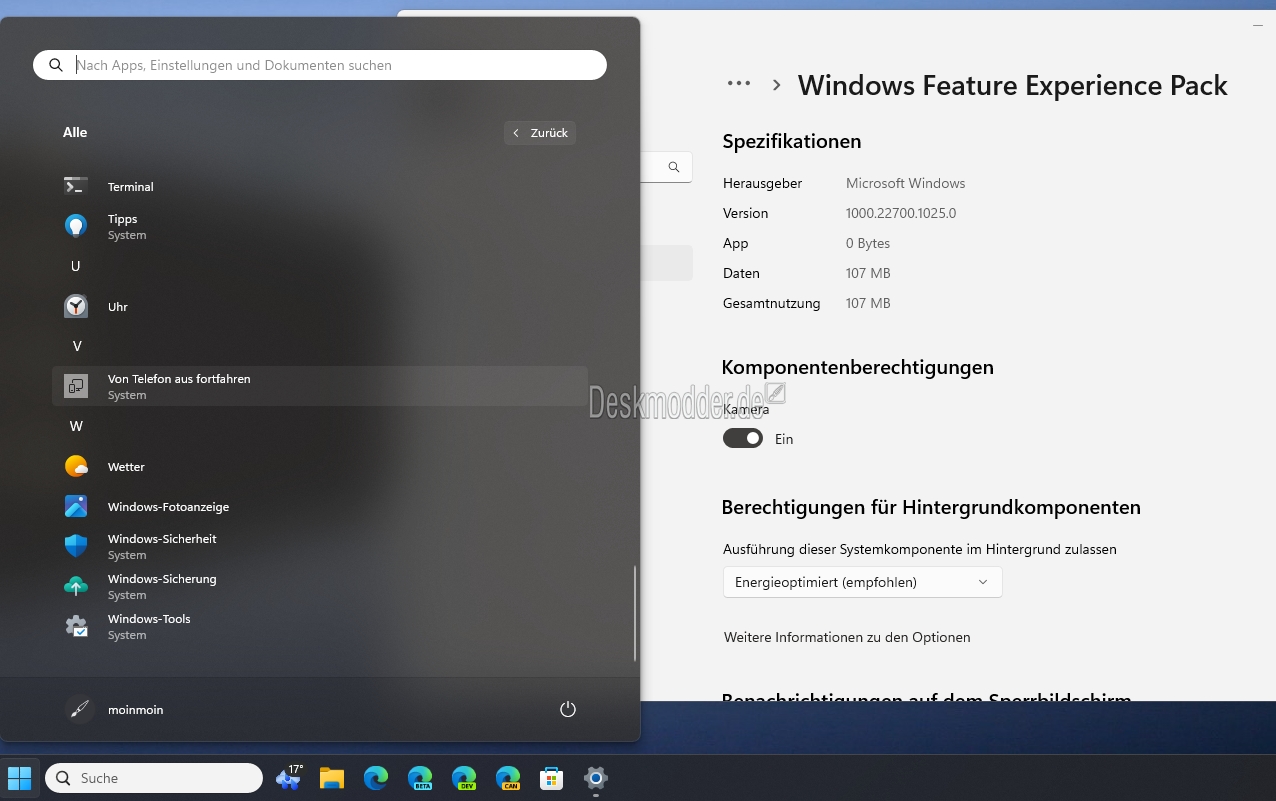1276x801 pixels.
Task: Open the Wetter app icon
Action: pyautogui.click(x=76, y=466)
